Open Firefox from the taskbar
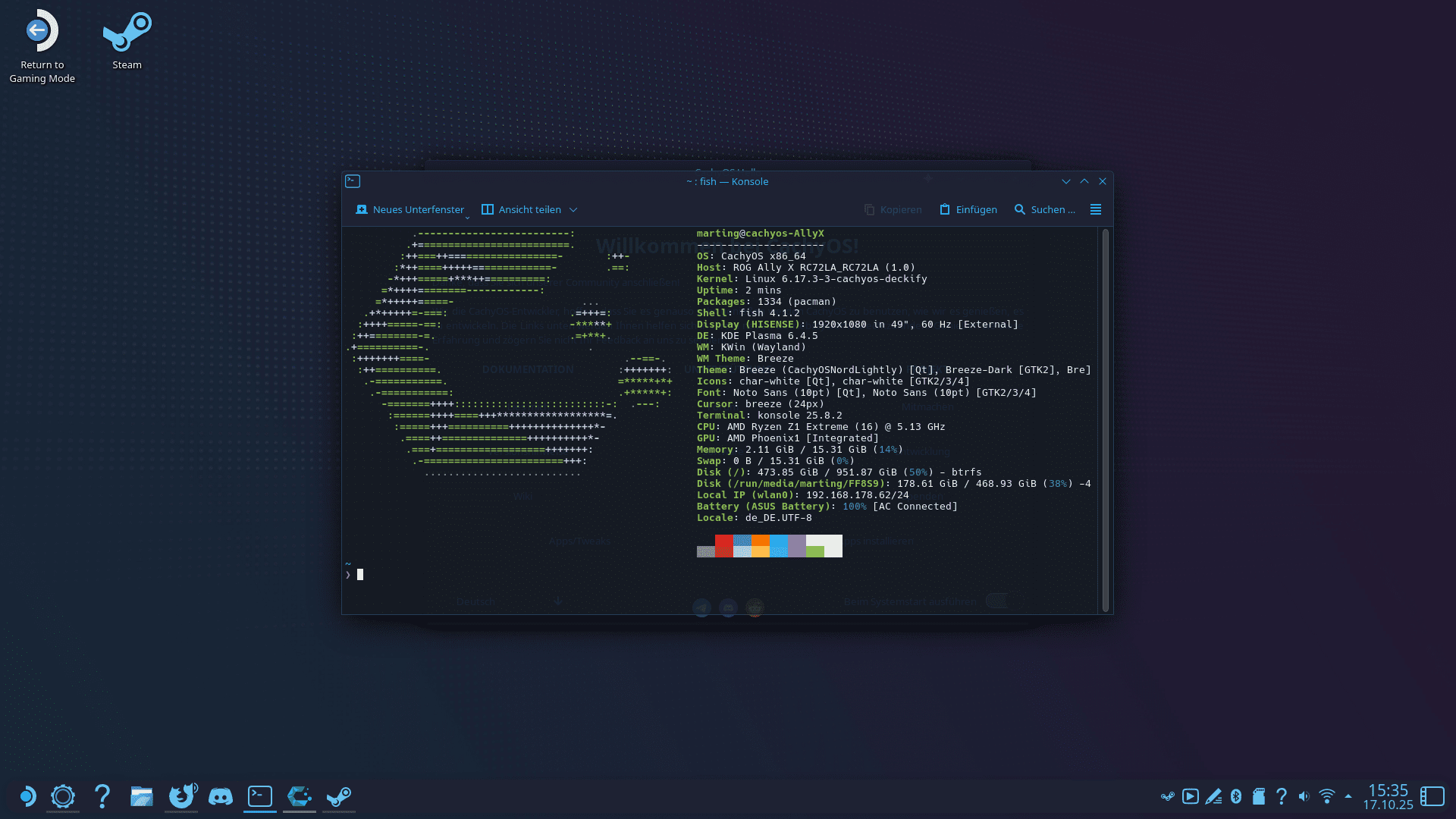Image resolution: width=1456 pixels, height=819 pixels. click(x=181, y=796)
